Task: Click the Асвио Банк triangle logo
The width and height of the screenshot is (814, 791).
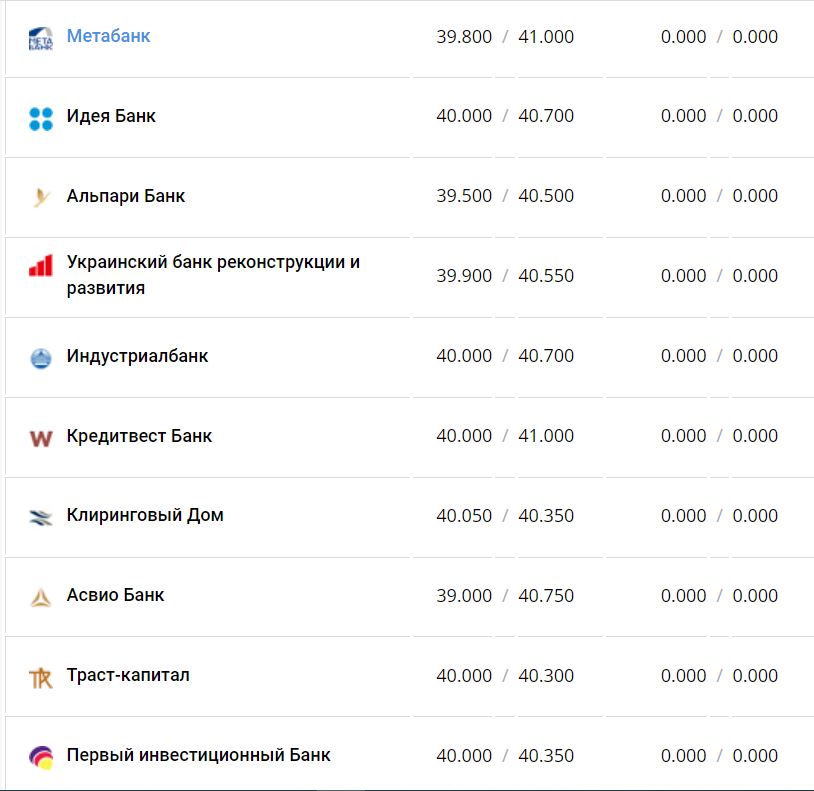Action: point(40,598)
